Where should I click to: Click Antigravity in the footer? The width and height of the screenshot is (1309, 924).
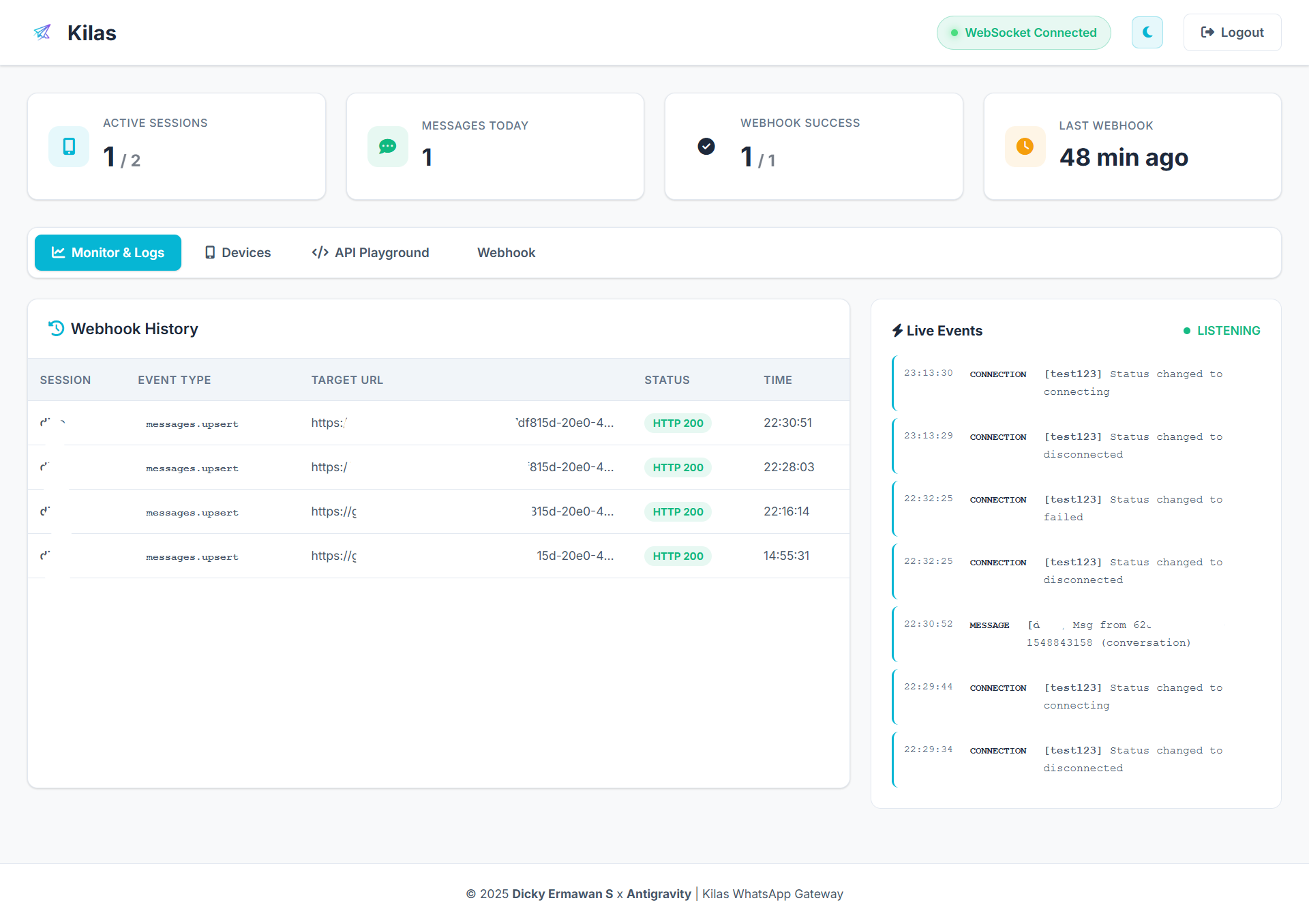pyautogui.click(x=659, y=894)
